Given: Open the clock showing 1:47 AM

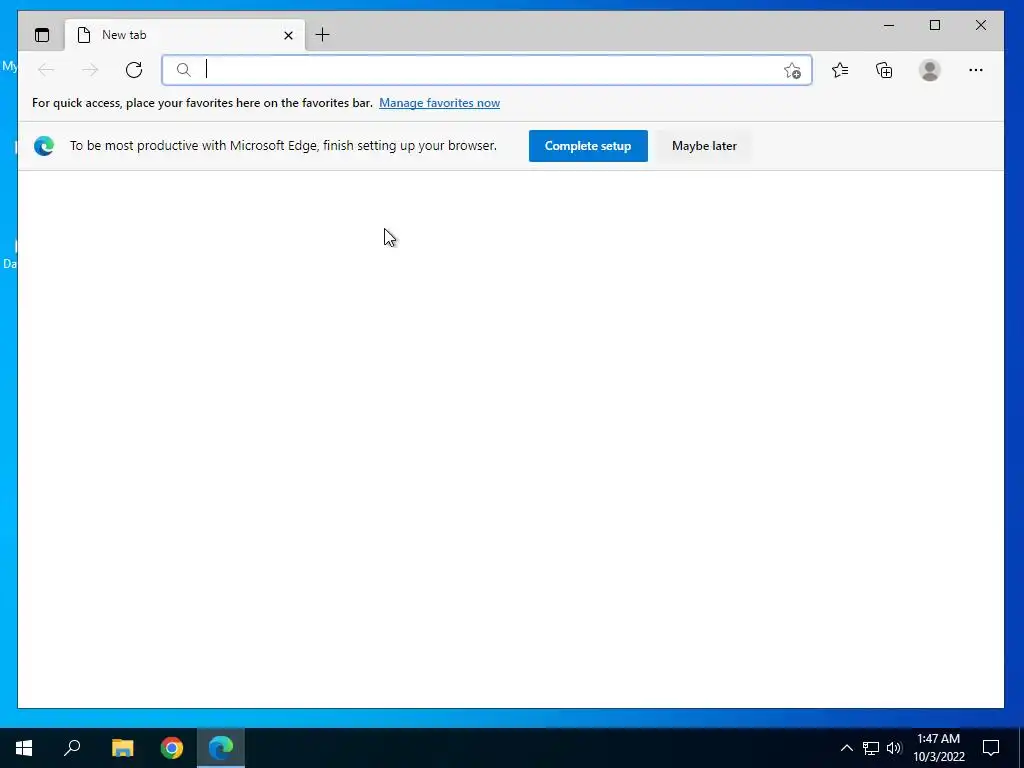Looking at the screenshot, I should [938, 748].
